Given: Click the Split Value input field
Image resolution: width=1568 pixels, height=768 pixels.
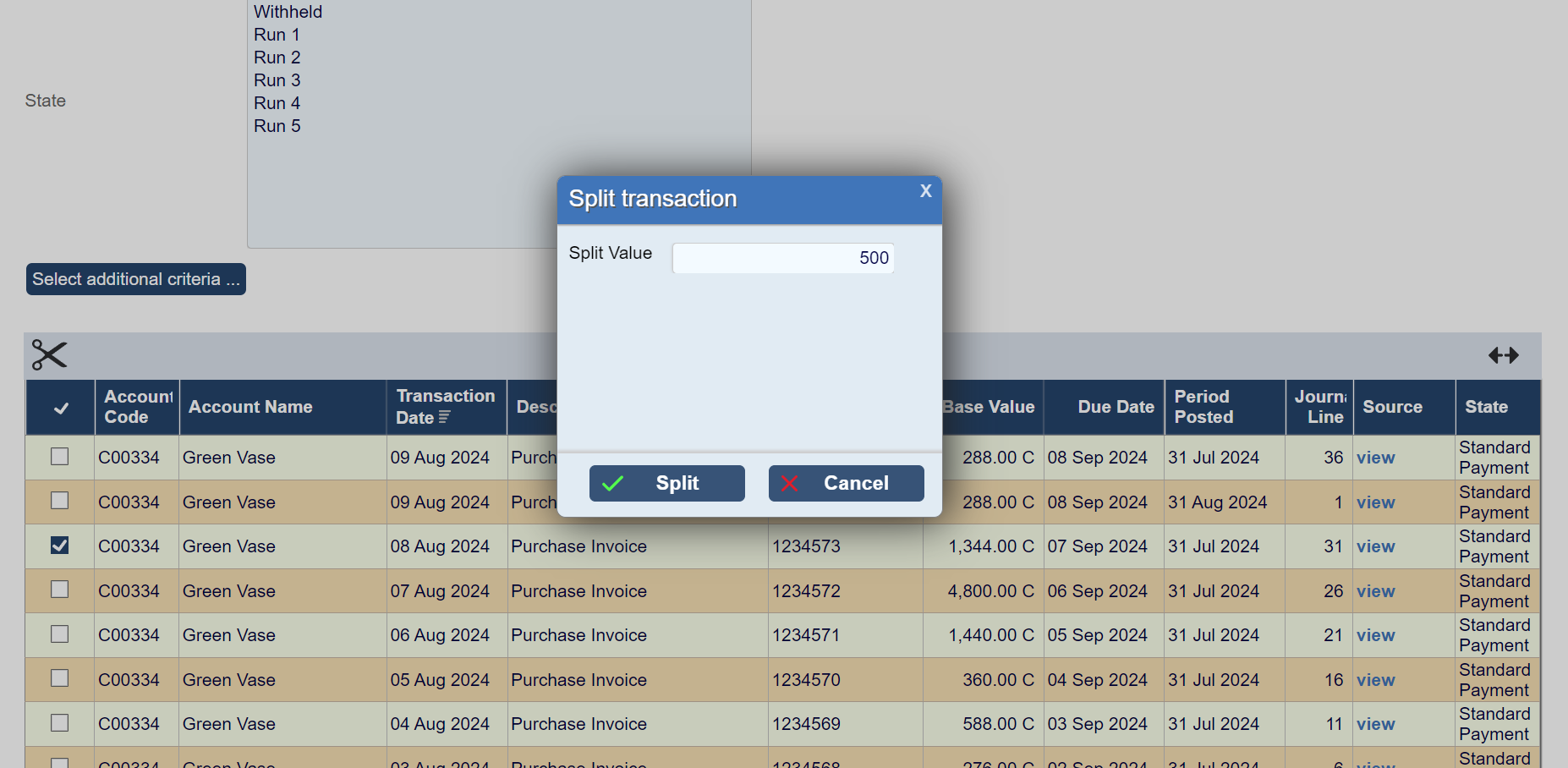Looking at the screenshot, I should tap(782, 258).
